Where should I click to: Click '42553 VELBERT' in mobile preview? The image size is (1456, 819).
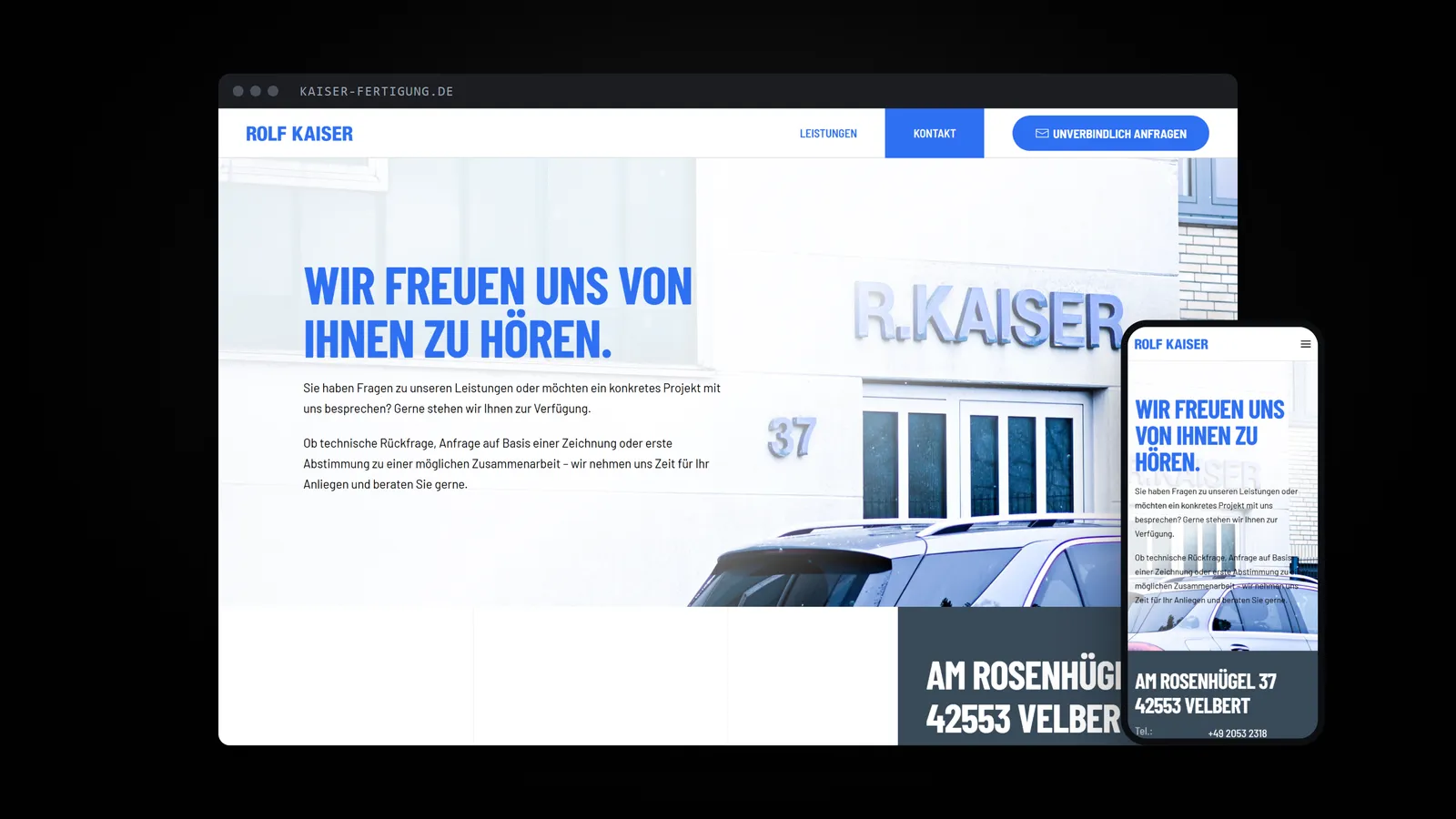click(x=1192, y=706)
